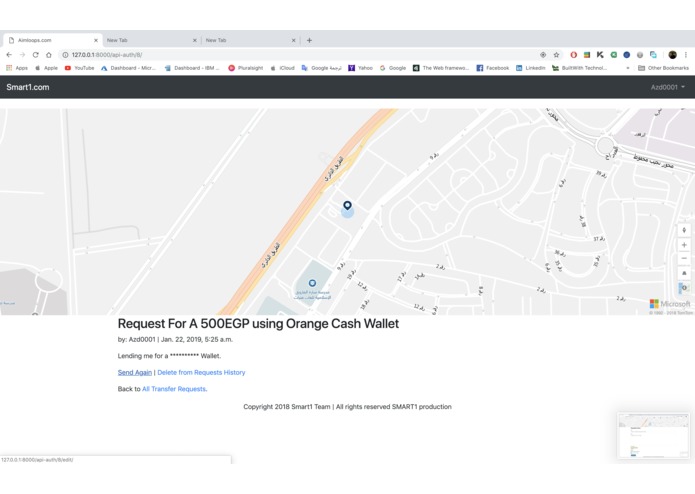This screenshot has height=494, width=695.
Task: Click the Chrome profile avatar
Action: 672,55
